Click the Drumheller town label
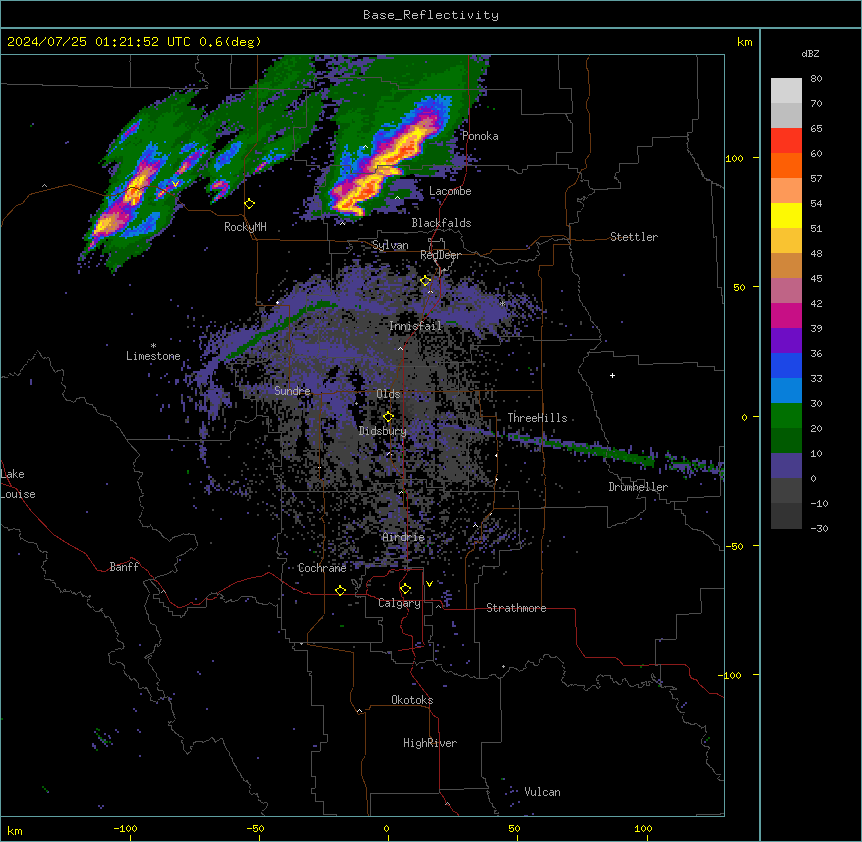This screenshot has width=862, height=842. (x=638, y=487)
